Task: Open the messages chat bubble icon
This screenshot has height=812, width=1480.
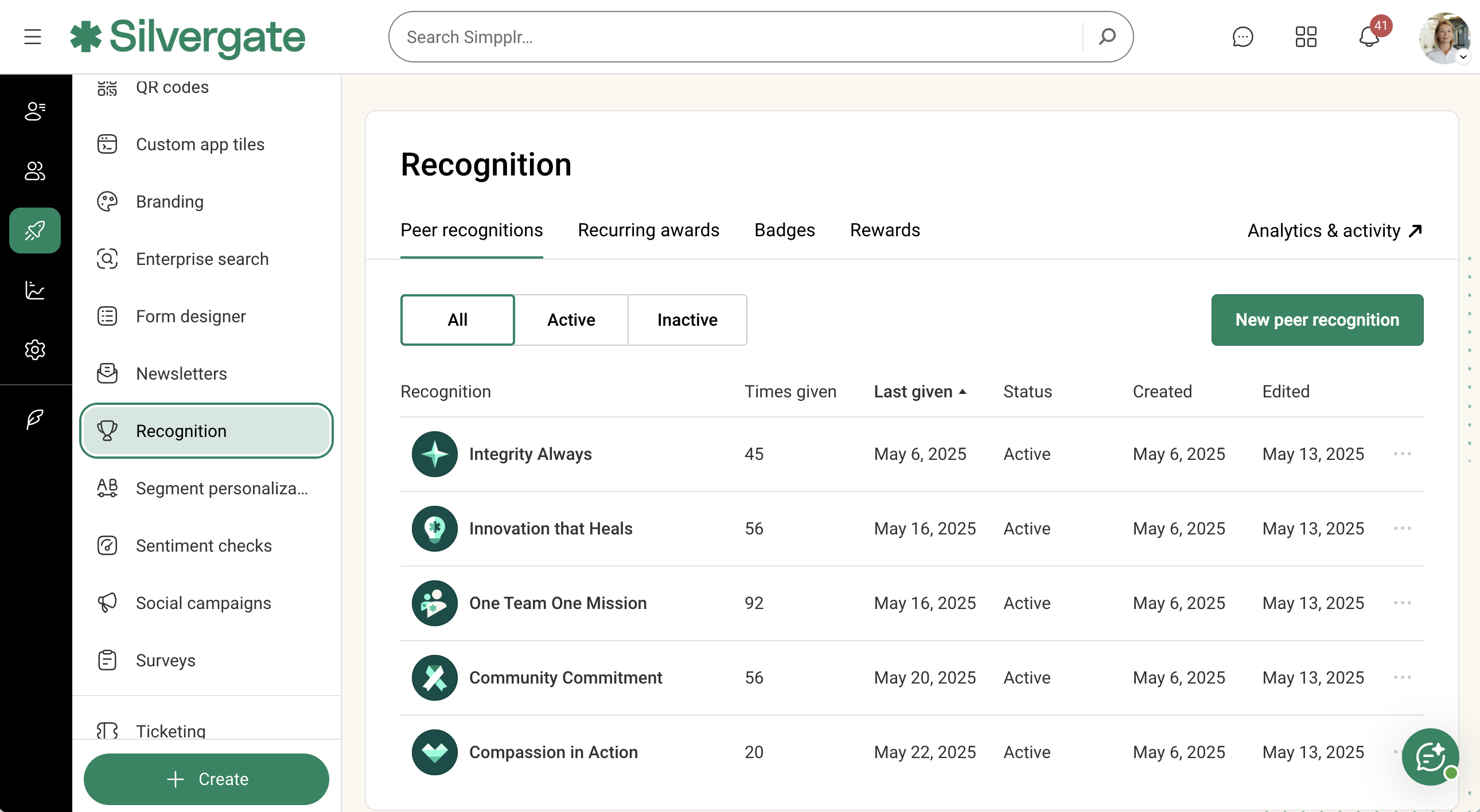Action: coord(1242,37)
